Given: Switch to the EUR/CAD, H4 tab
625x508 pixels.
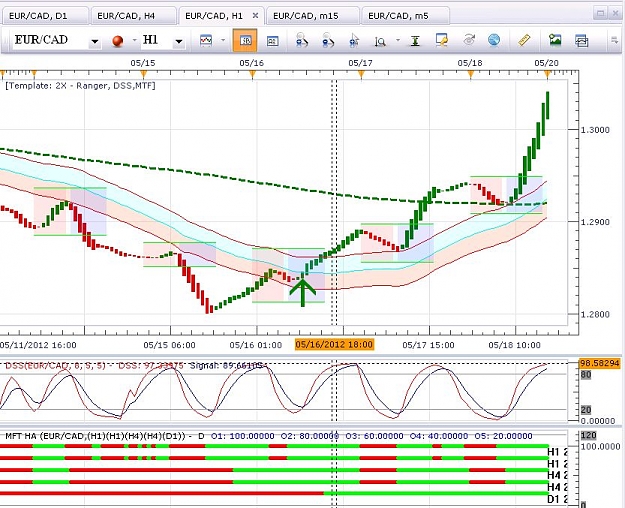Looking at the screenshot, I should (x=133, y=16).
